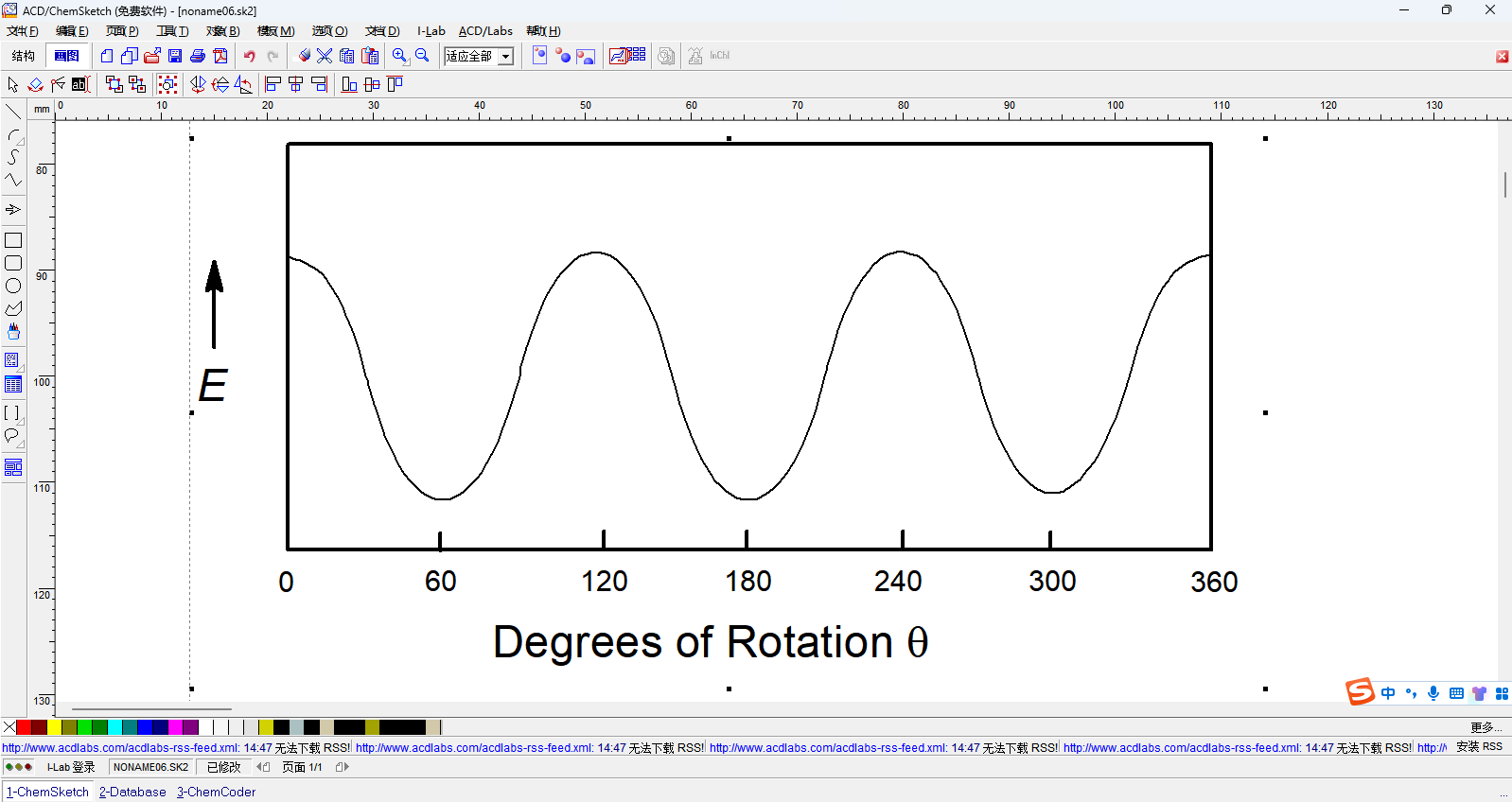Select the Ellipse tool
The height and width of the screenshot is (802, 1512).
point(13,286)
